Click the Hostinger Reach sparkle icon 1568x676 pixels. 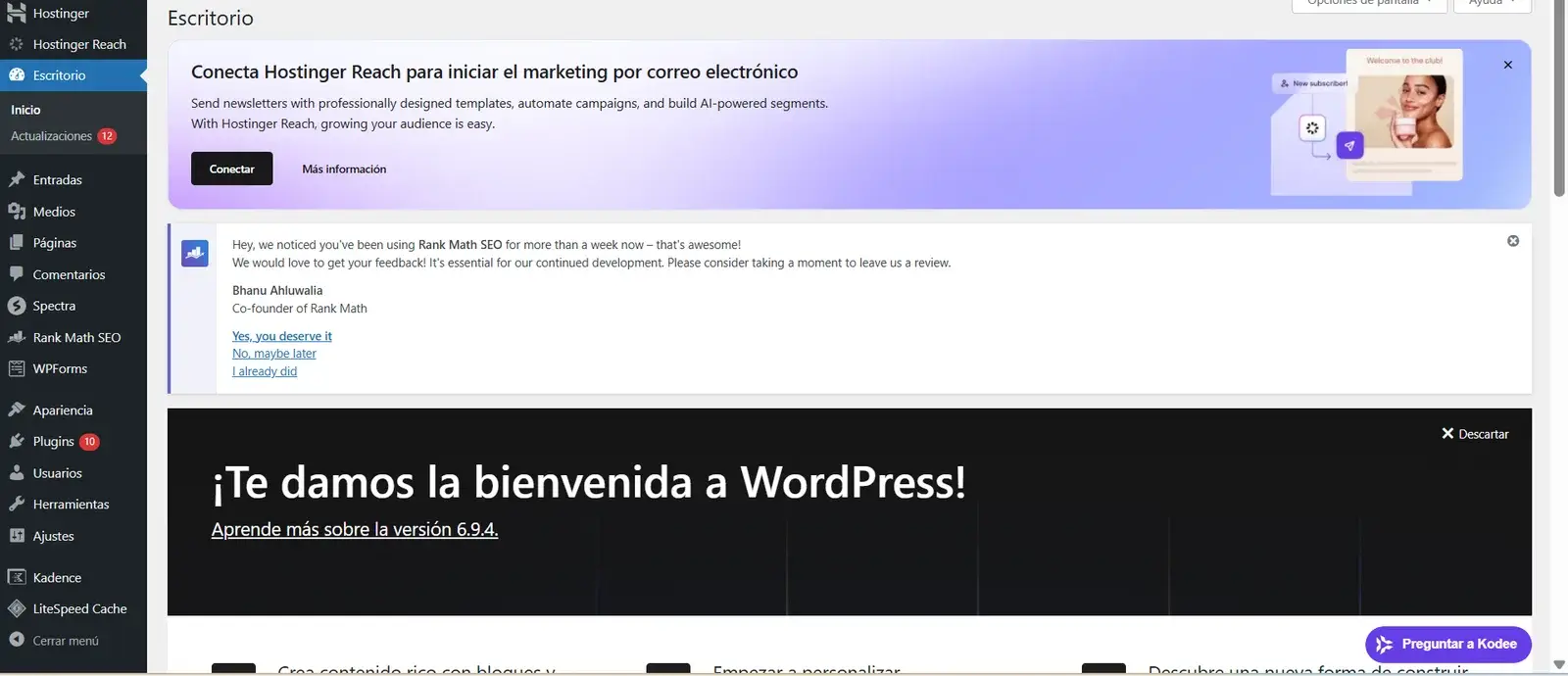click(x=16, y=44)
